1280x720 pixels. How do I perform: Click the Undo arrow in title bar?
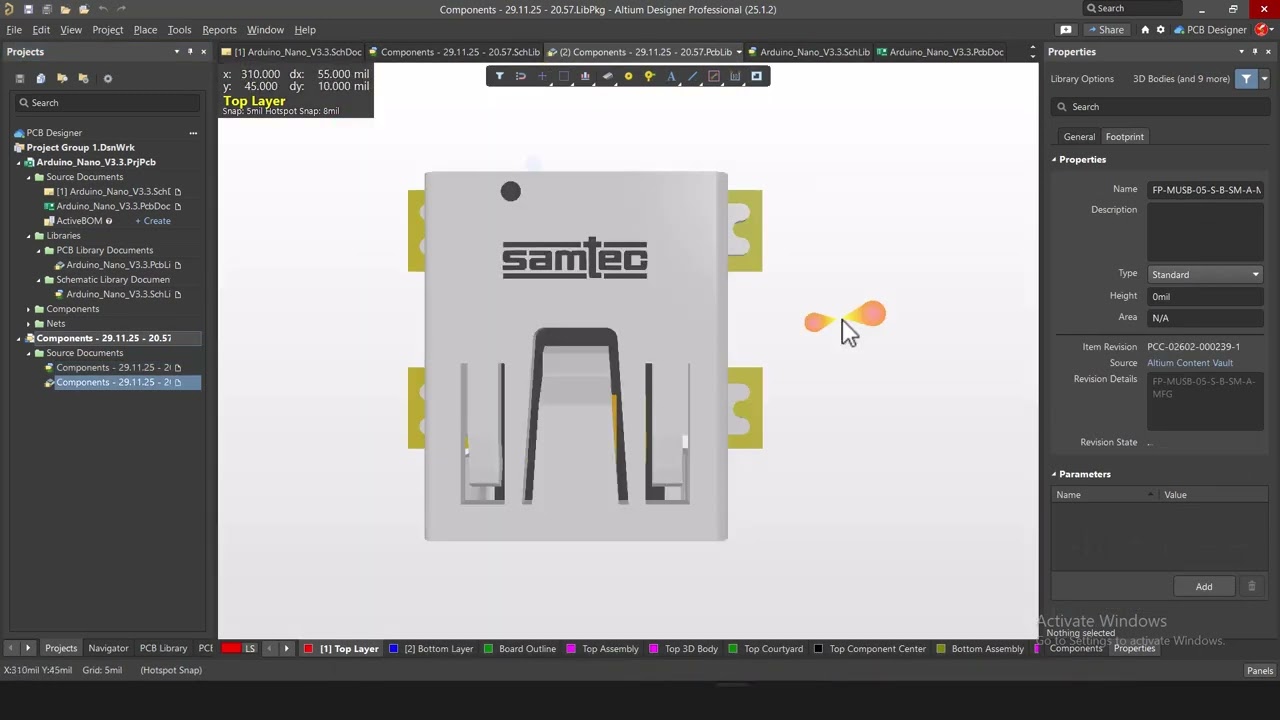pyautogui.click(x=102, y=9)
